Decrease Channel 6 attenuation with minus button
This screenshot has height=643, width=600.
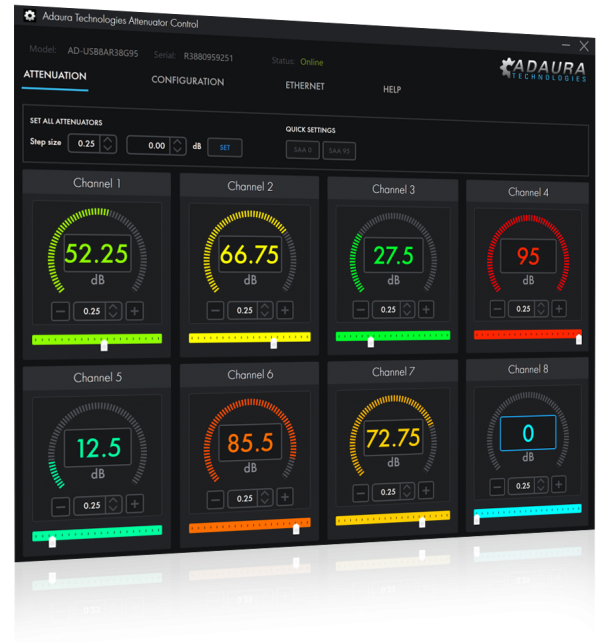point(215,499)
